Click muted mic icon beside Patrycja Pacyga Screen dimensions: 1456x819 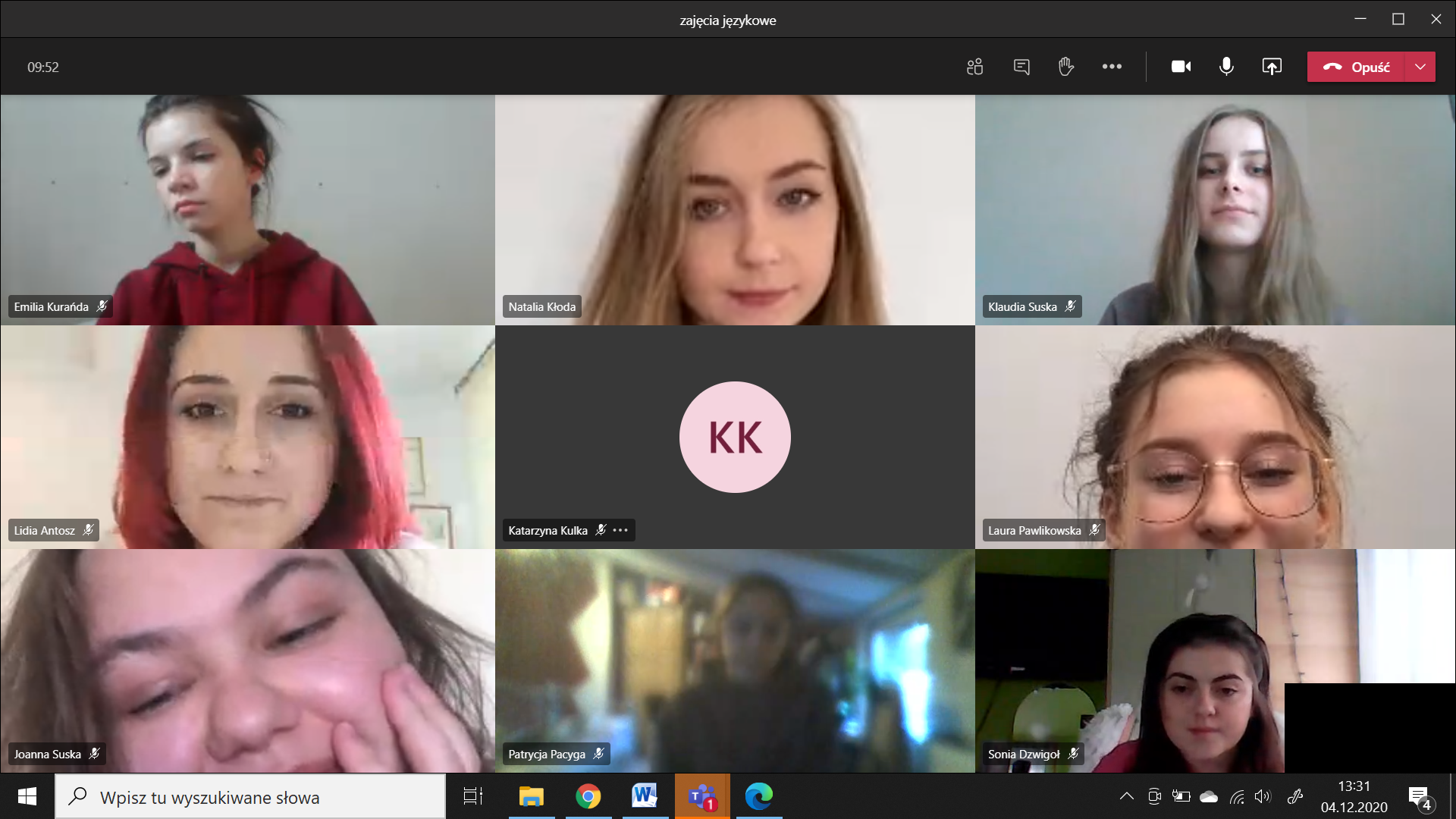pos(598,753)
